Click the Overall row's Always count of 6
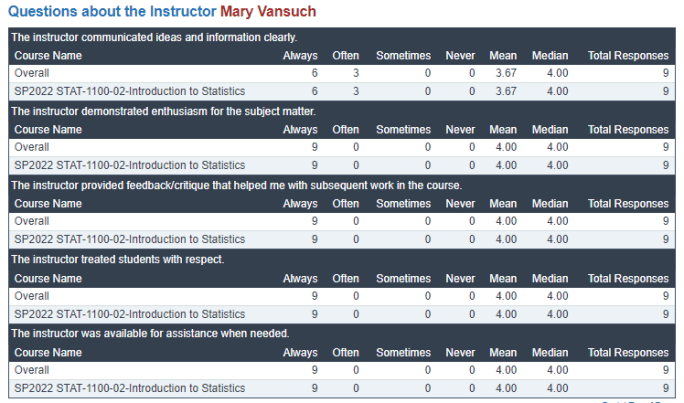The image size is (684, 403). click(x=314, y=74)
